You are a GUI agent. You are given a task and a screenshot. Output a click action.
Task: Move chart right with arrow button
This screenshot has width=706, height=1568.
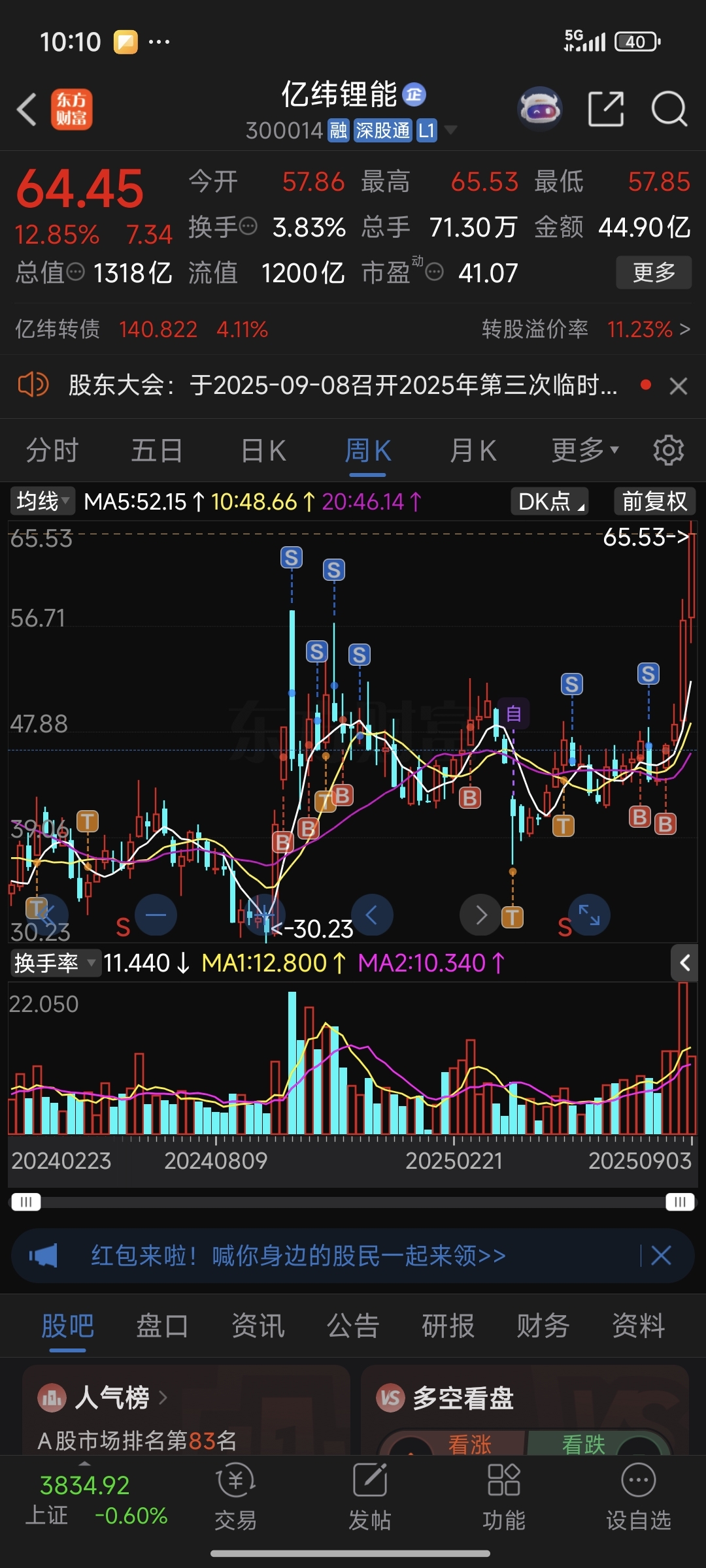(480, 915)
